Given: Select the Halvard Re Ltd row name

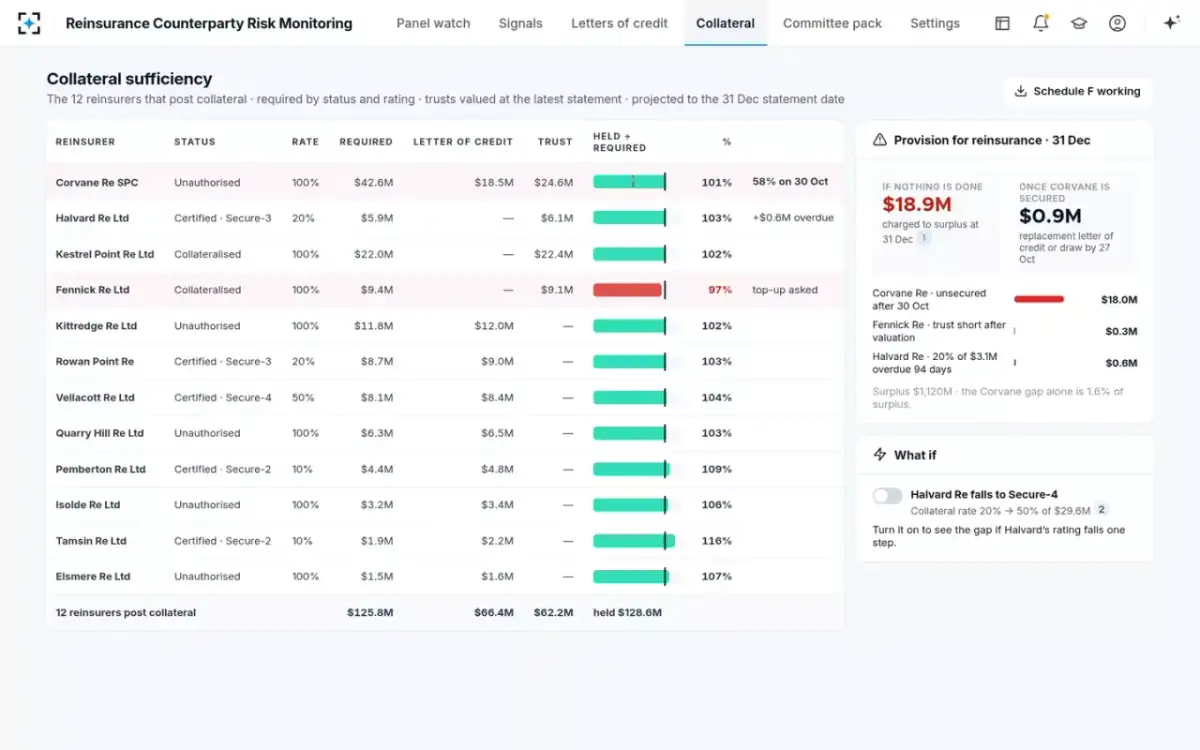Looking at the screenshot, I should point(92,218).
